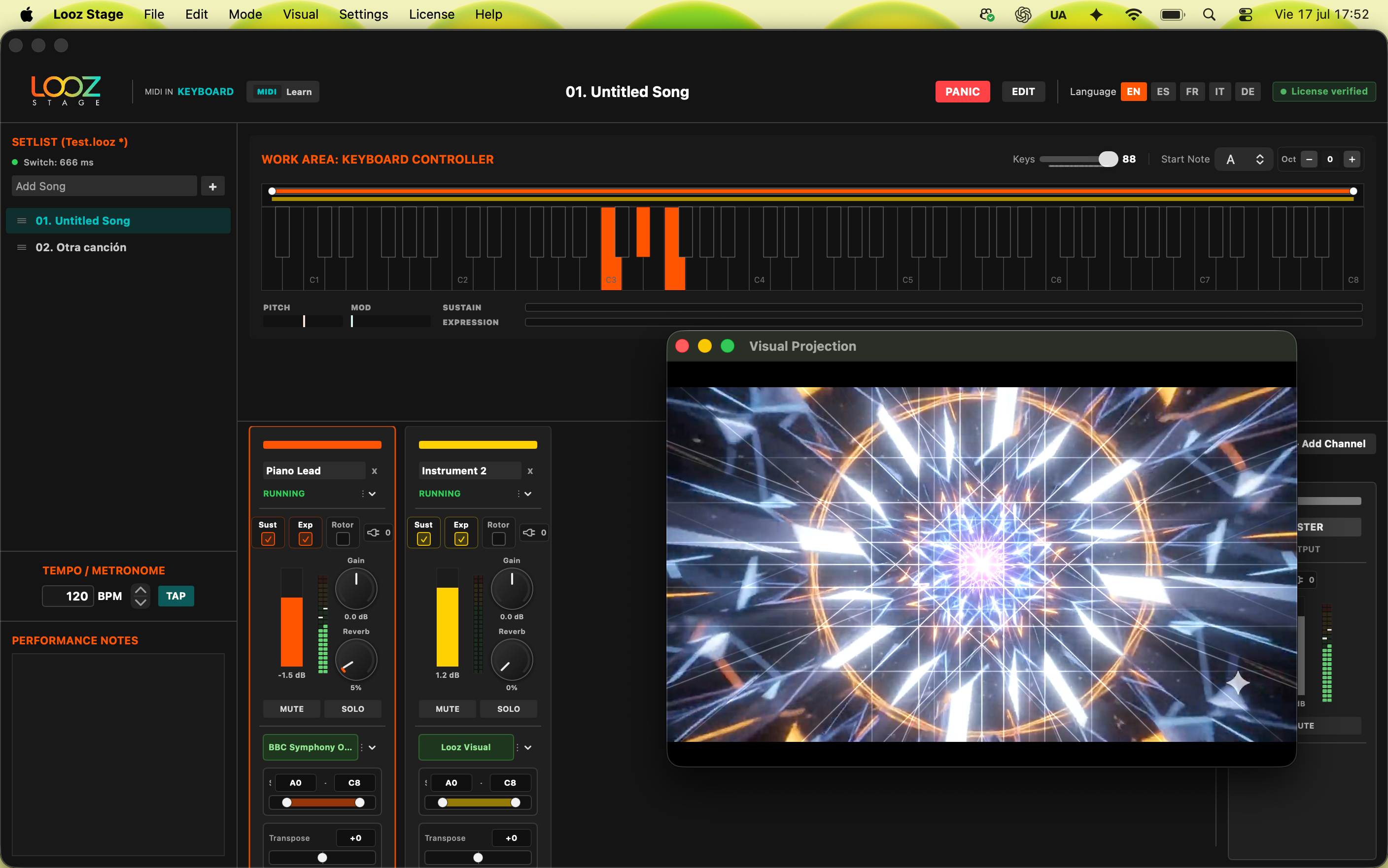Click the Looz Stage logo
The height and width of the screenshot is (868, 1388).
pos(66,91)
